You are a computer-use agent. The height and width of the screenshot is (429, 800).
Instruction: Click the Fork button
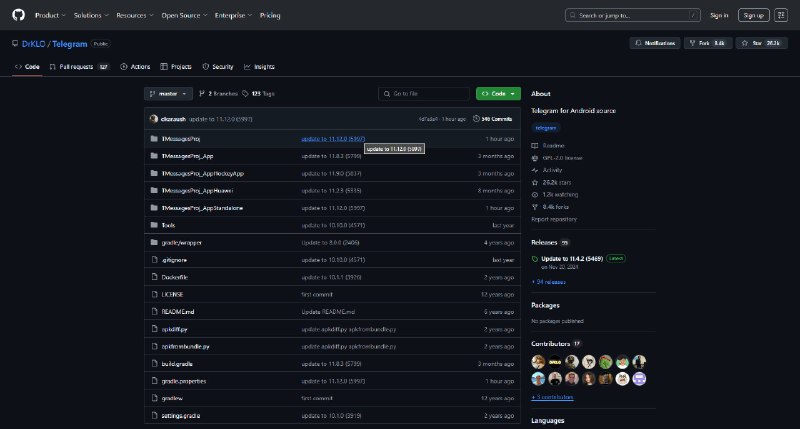click(x=708, y=43)
